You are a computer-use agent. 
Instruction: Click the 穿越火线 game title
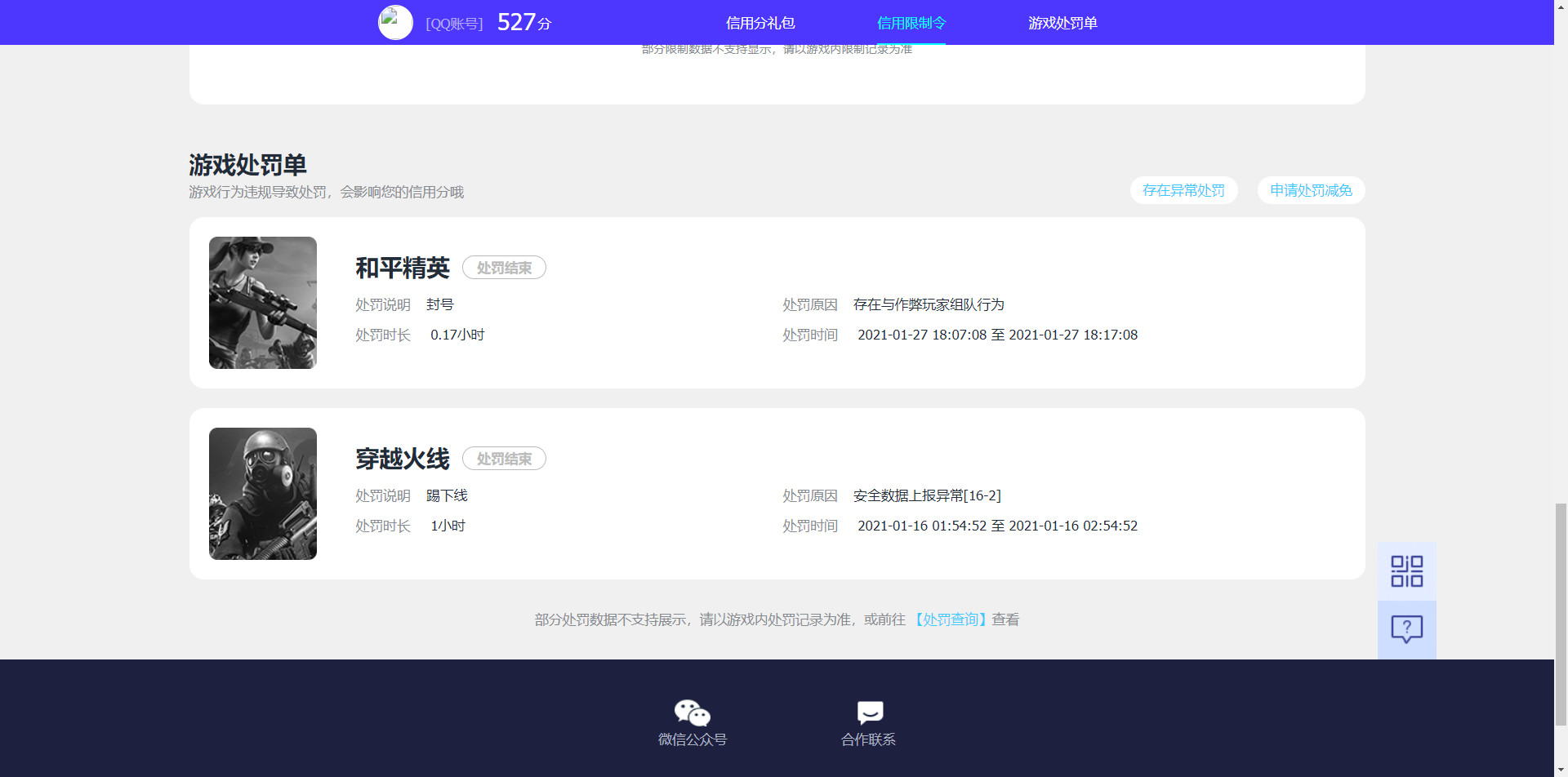coord(403,459)
